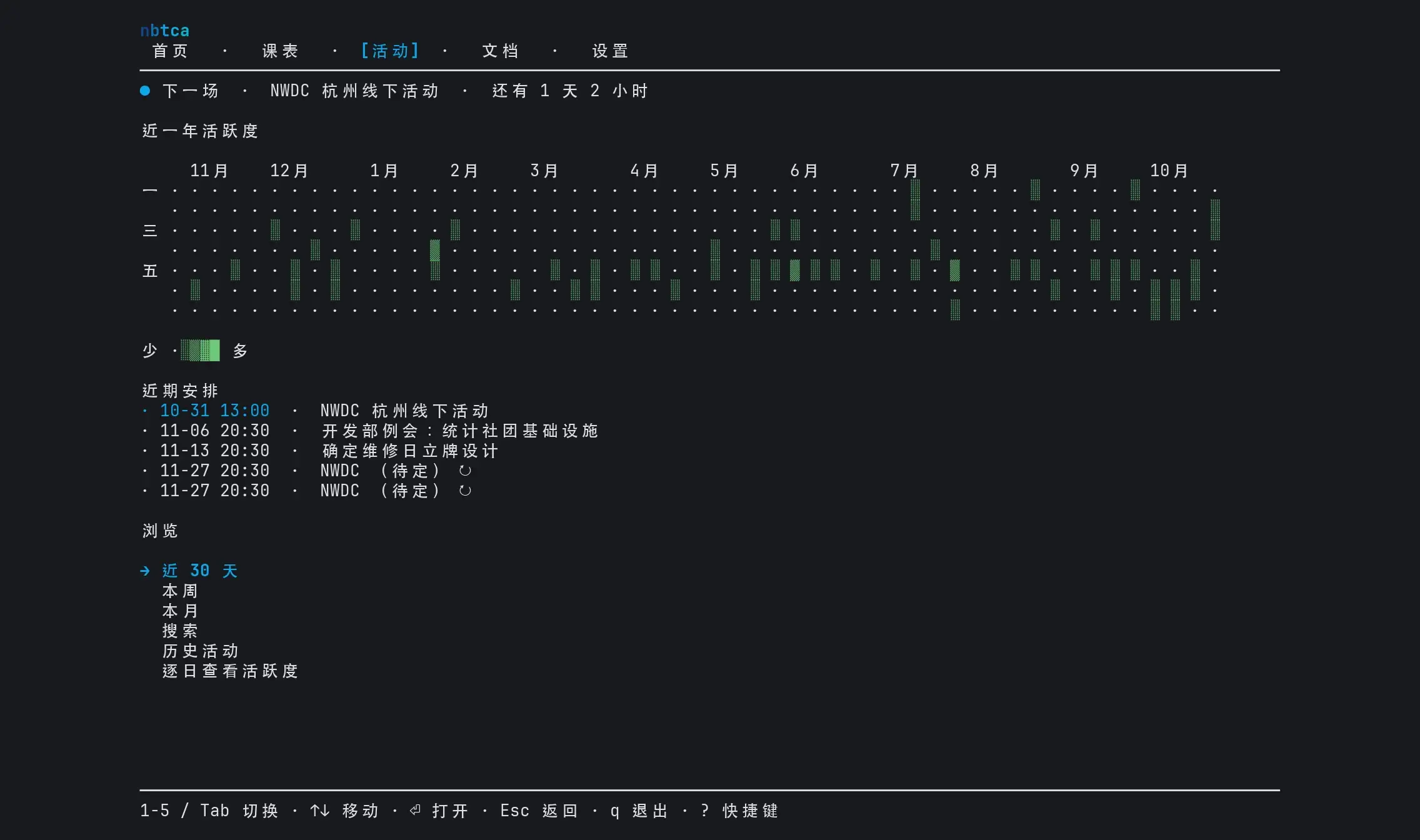
Task: Click the 11-06 20:30 timestamp
Action: click(215, 431)
